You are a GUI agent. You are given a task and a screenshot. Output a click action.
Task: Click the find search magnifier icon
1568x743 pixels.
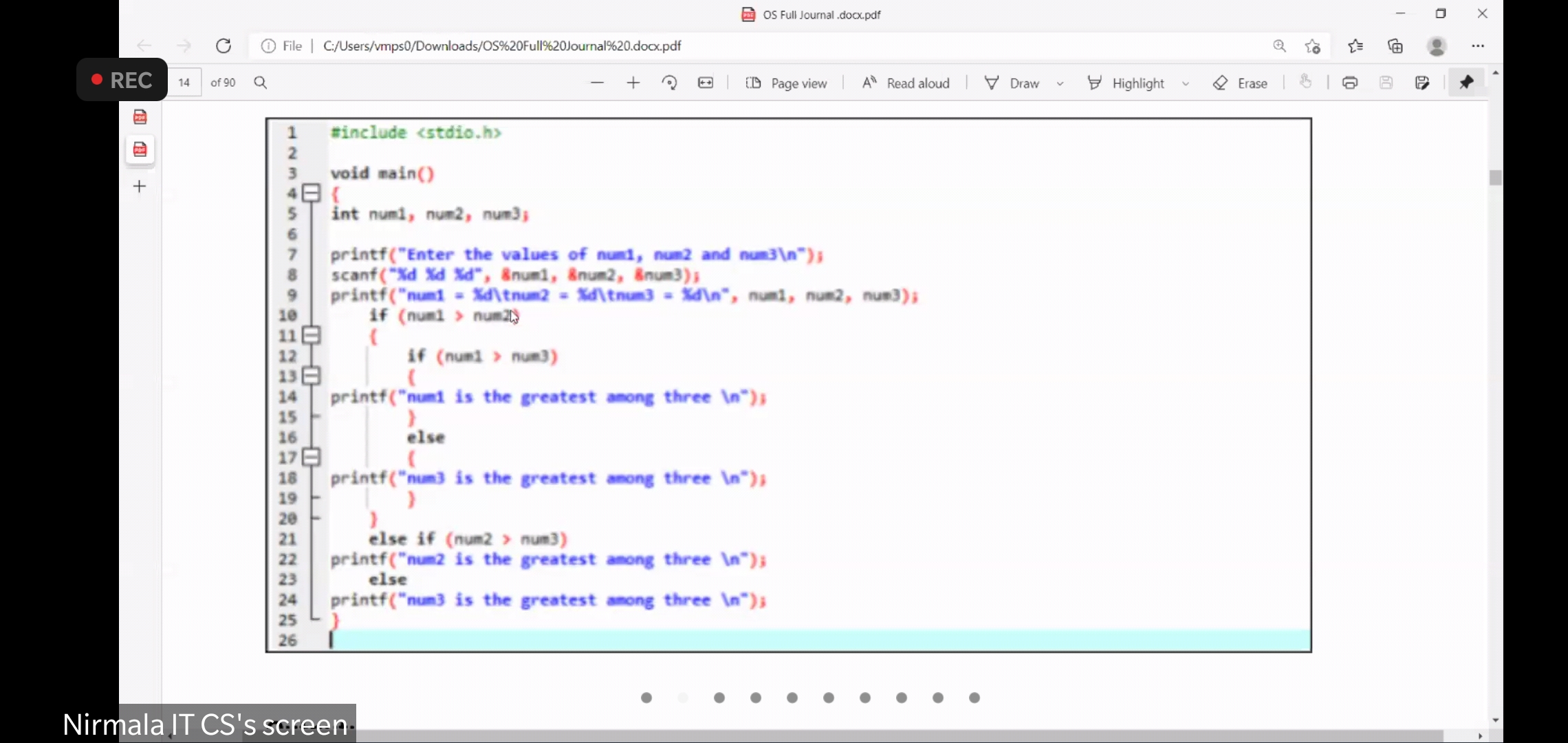click(261, 83)
